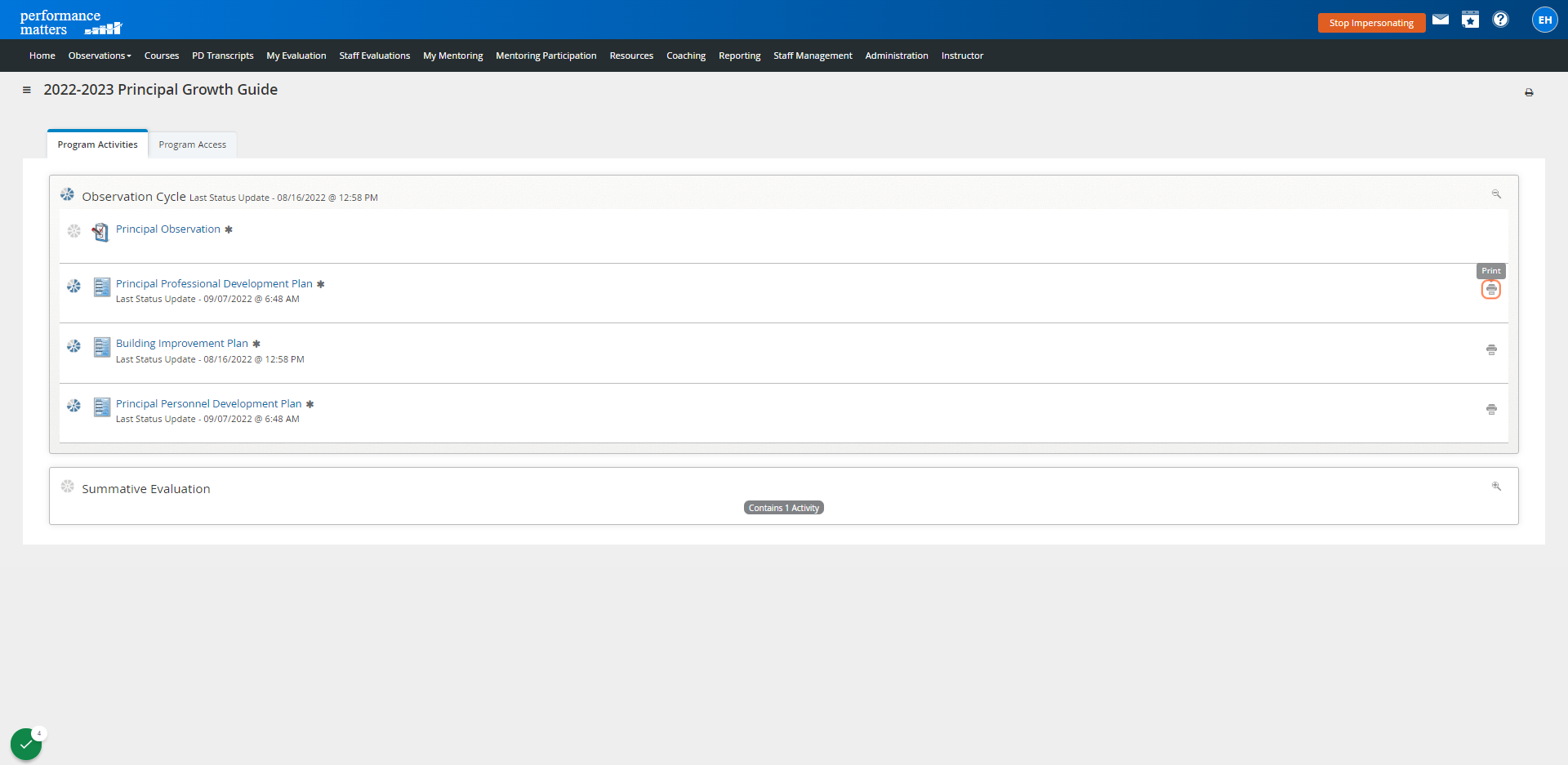Open the calendar star icon in header
This screenshot has width=1568, height=765.
[1470, 20]
